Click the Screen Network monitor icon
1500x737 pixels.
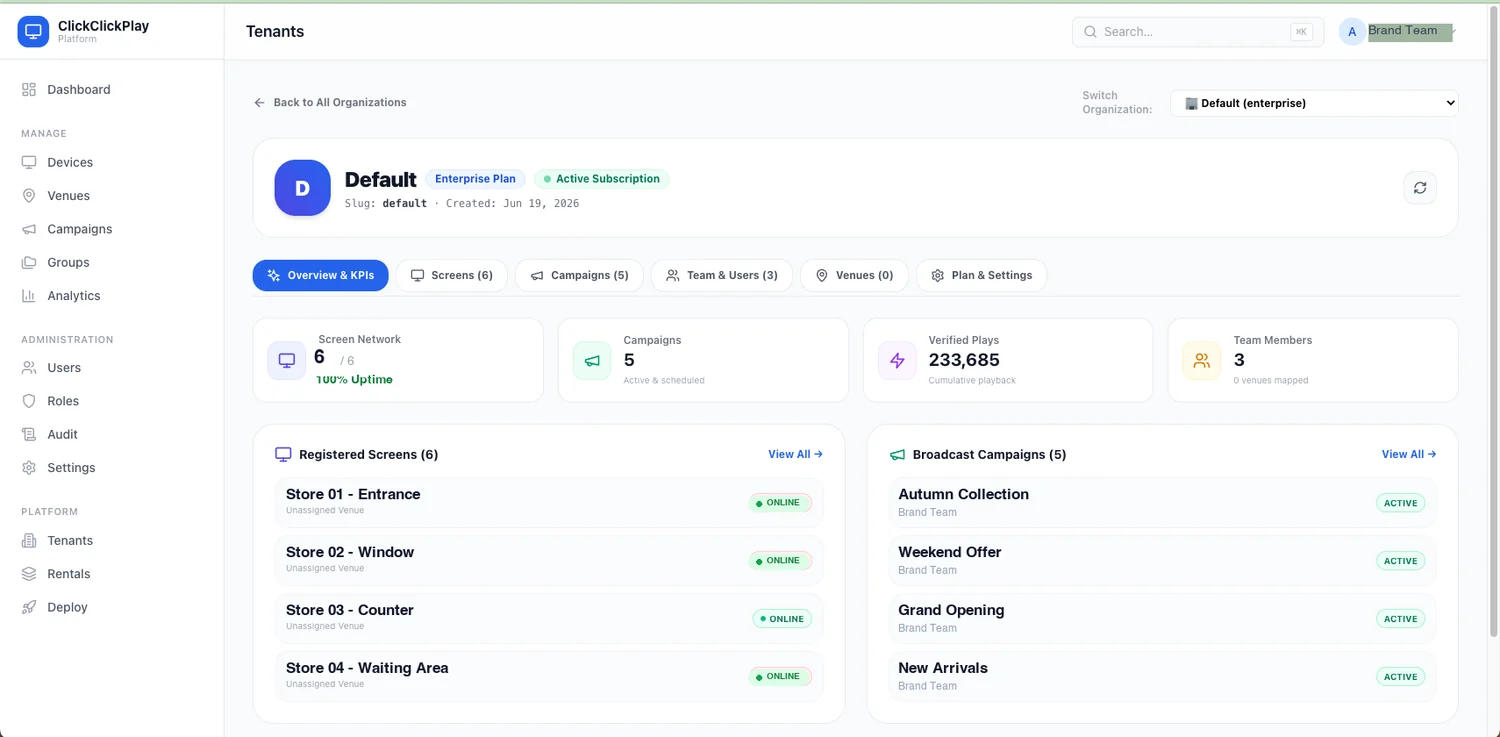pyautogui.click(x=287, y=361)
